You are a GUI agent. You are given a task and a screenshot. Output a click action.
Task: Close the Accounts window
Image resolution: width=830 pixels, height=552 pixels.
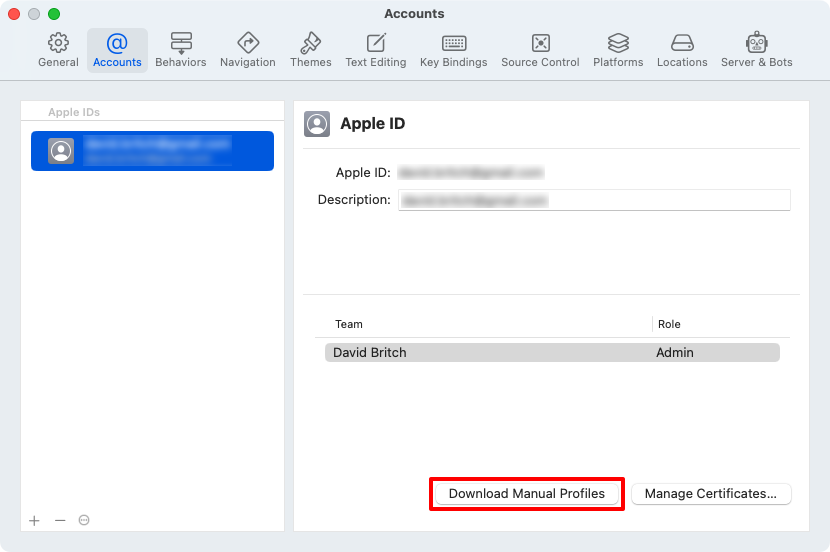tap(14, 14)
